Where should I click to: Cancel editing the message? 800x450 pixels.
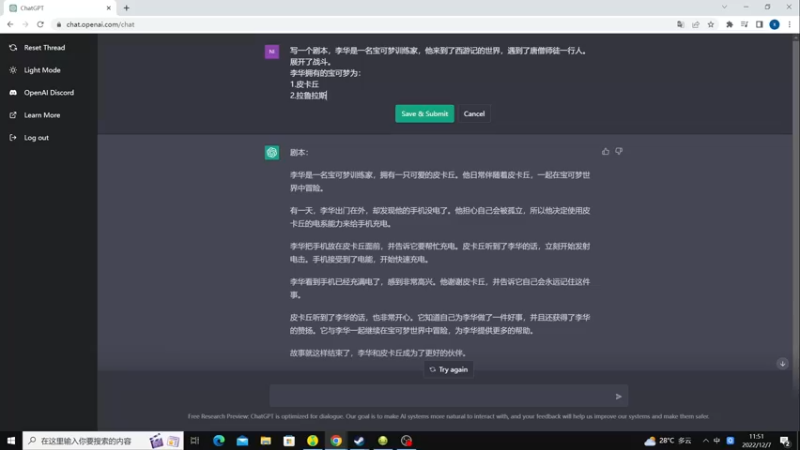[474, 114]
